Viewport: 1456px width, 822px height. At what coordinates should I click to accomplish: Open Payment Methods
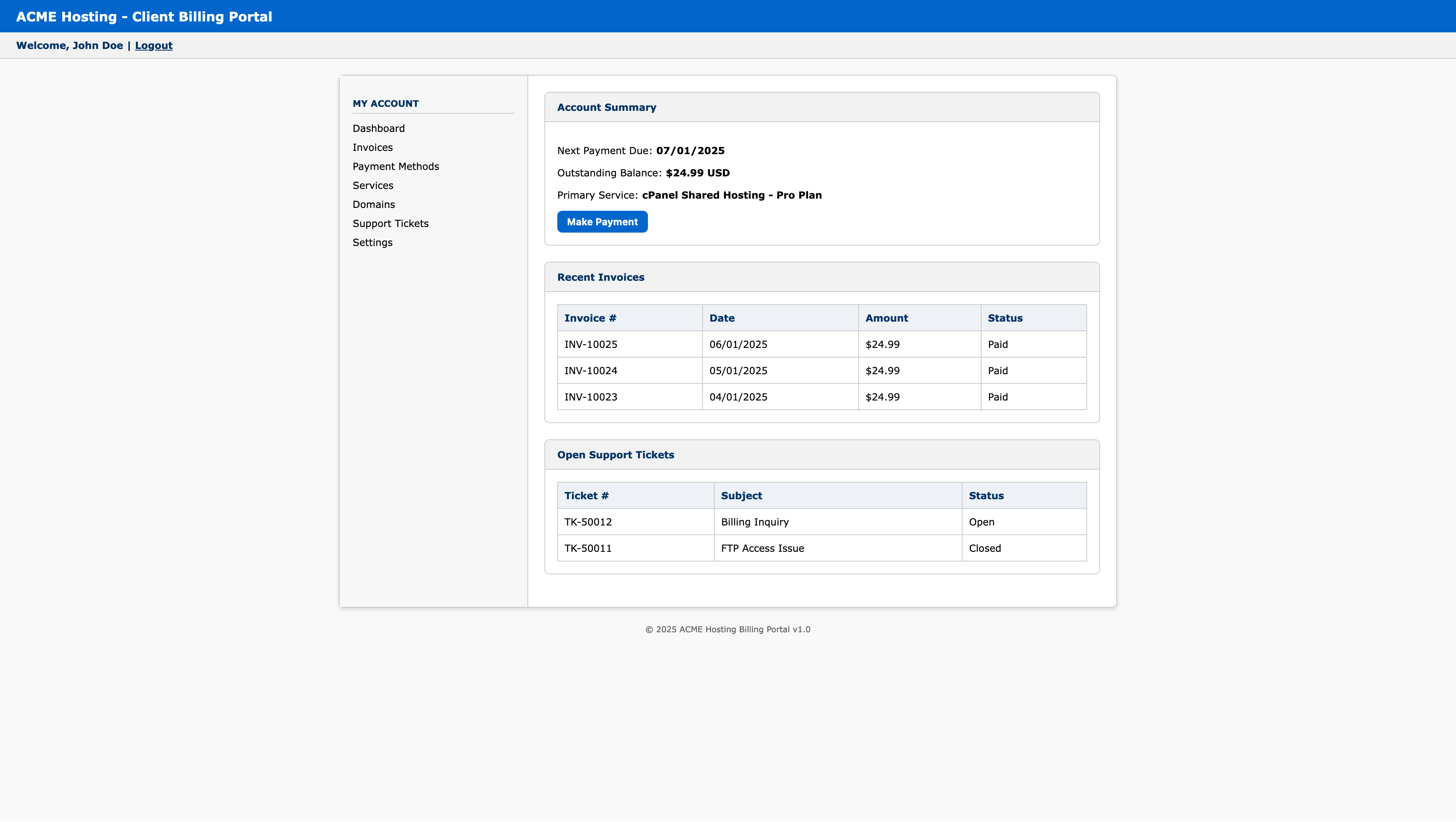click(396, 166)
